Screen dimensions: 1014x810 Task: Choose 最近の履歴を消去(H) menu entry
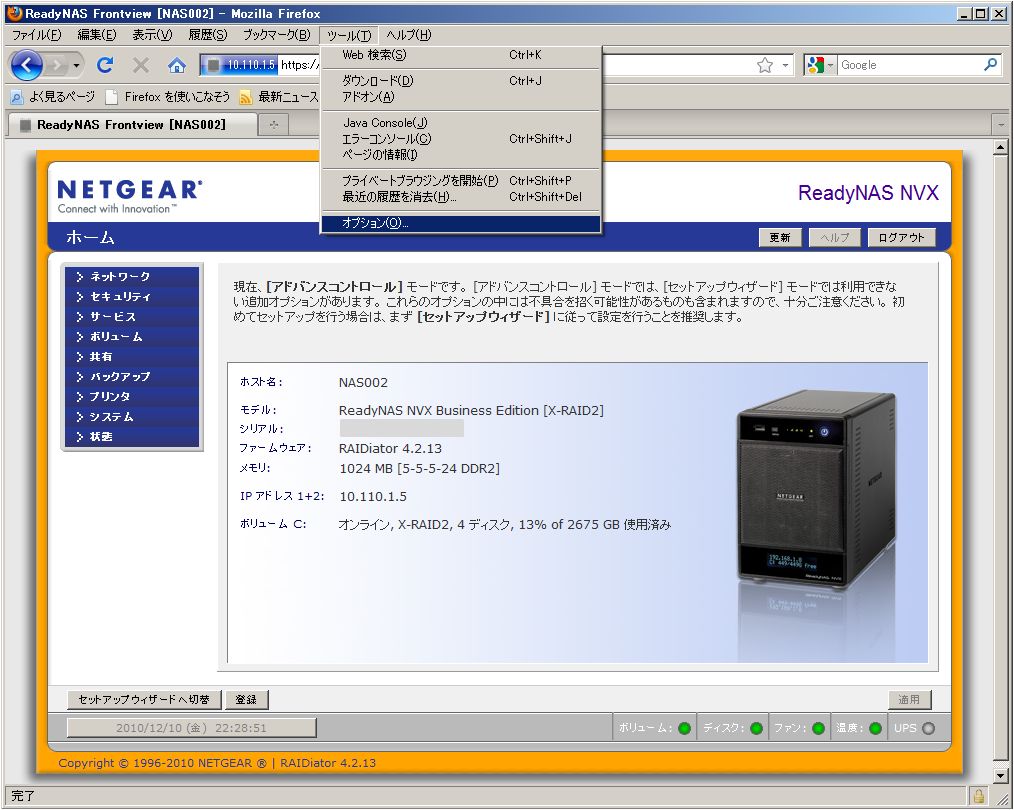[x=460, y=197]
